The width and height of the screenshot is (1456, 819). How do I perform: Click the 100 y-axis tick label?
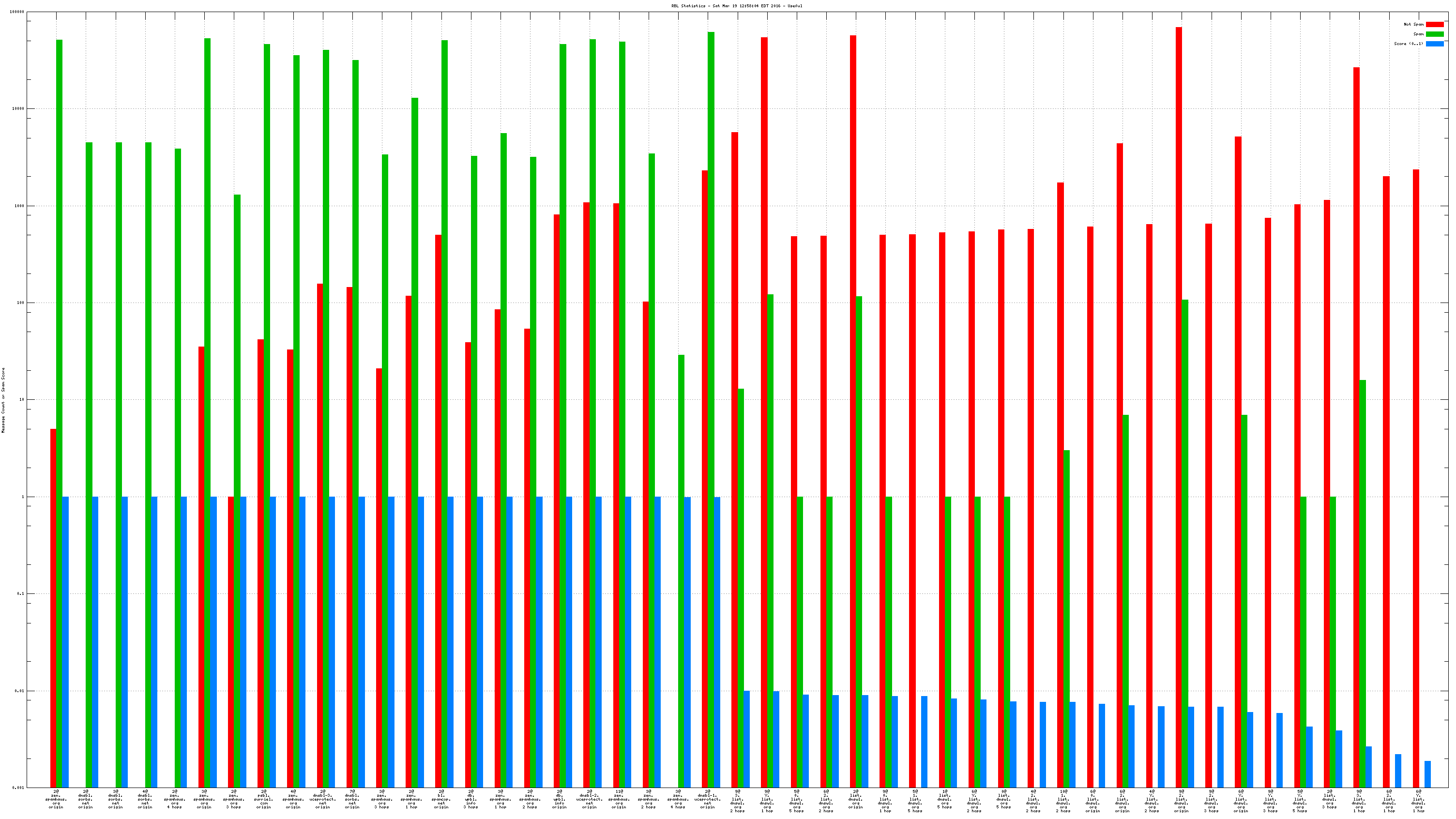tap(20, 303)
